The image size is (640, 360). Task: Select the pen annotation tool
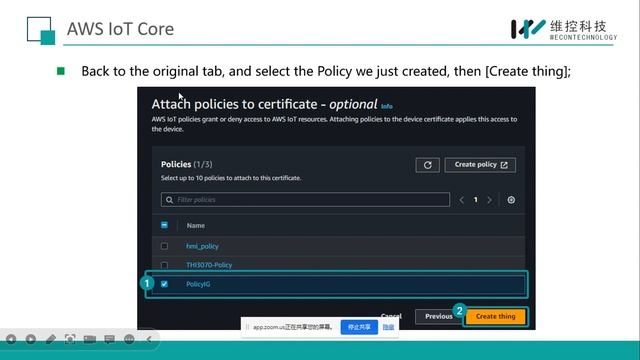click(x=51, y=339)
